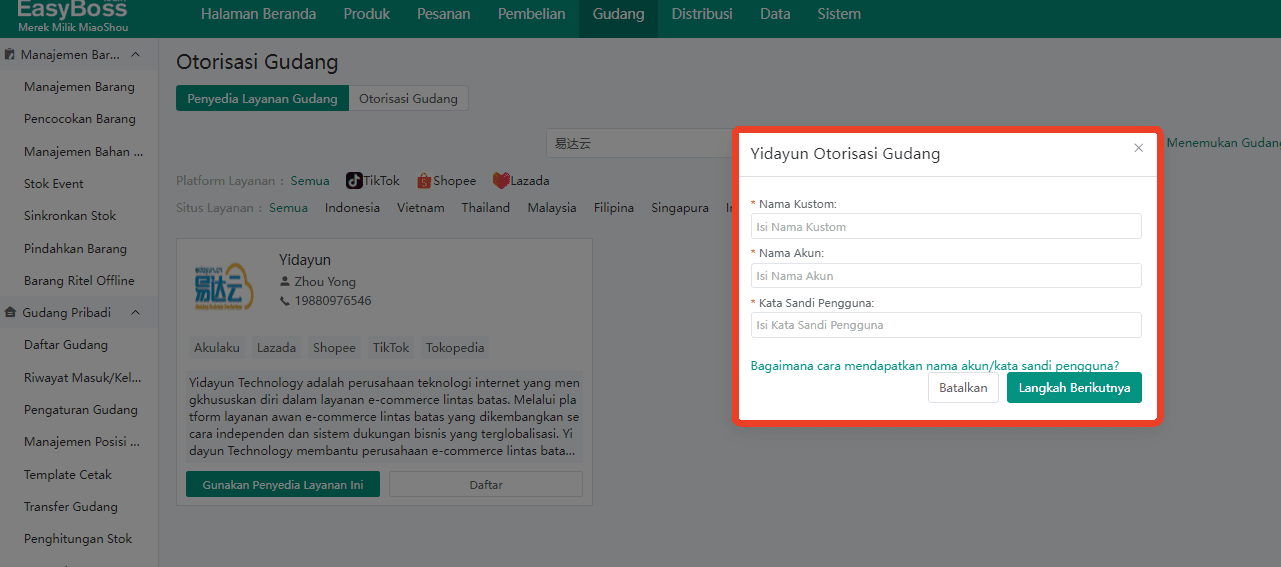This screenshot has height=567, width=1281.
Task: Click the EasyBoss logo
Action: [x=73, y=16]
